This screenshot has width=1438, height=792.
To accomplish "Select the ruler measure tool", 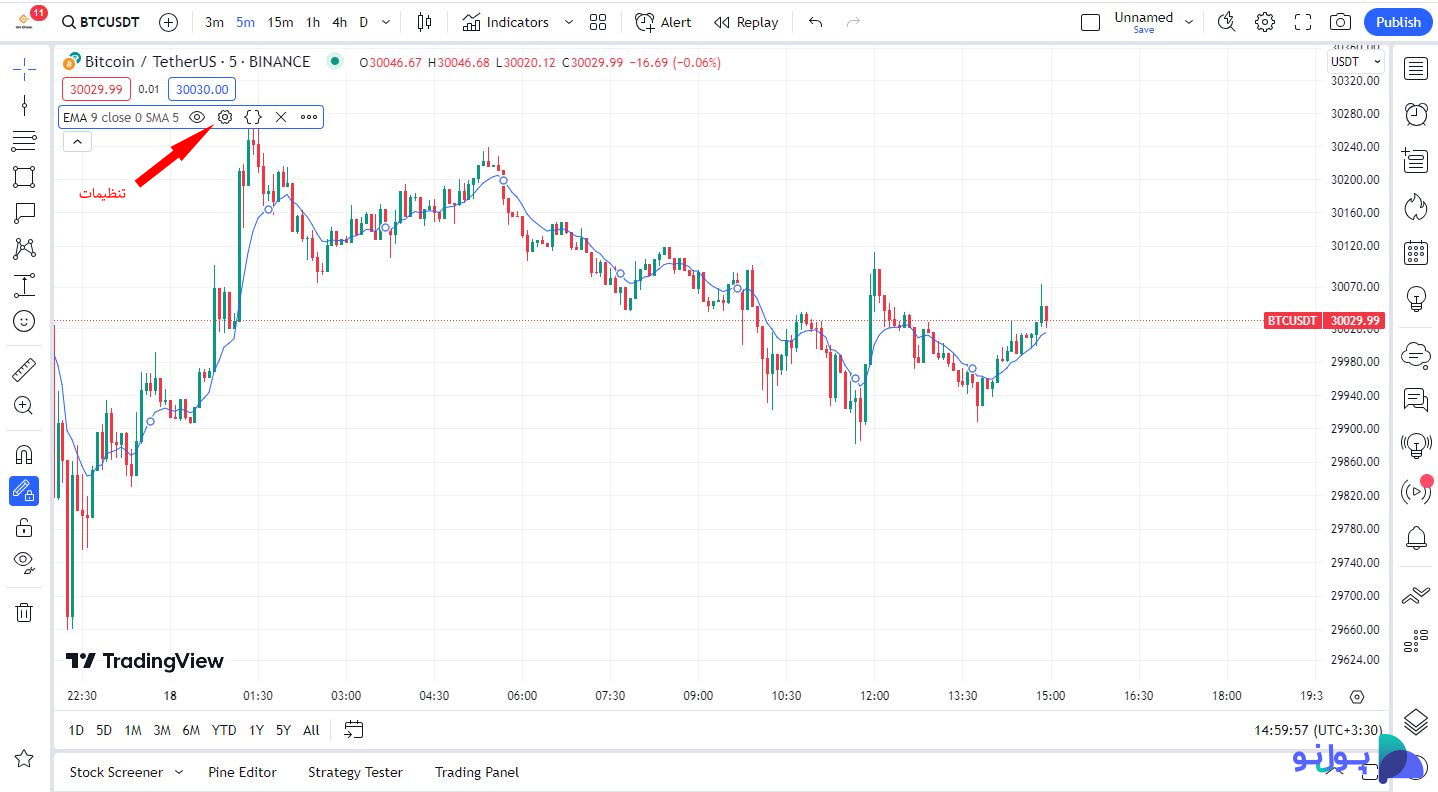I will (x=24, y=370).
